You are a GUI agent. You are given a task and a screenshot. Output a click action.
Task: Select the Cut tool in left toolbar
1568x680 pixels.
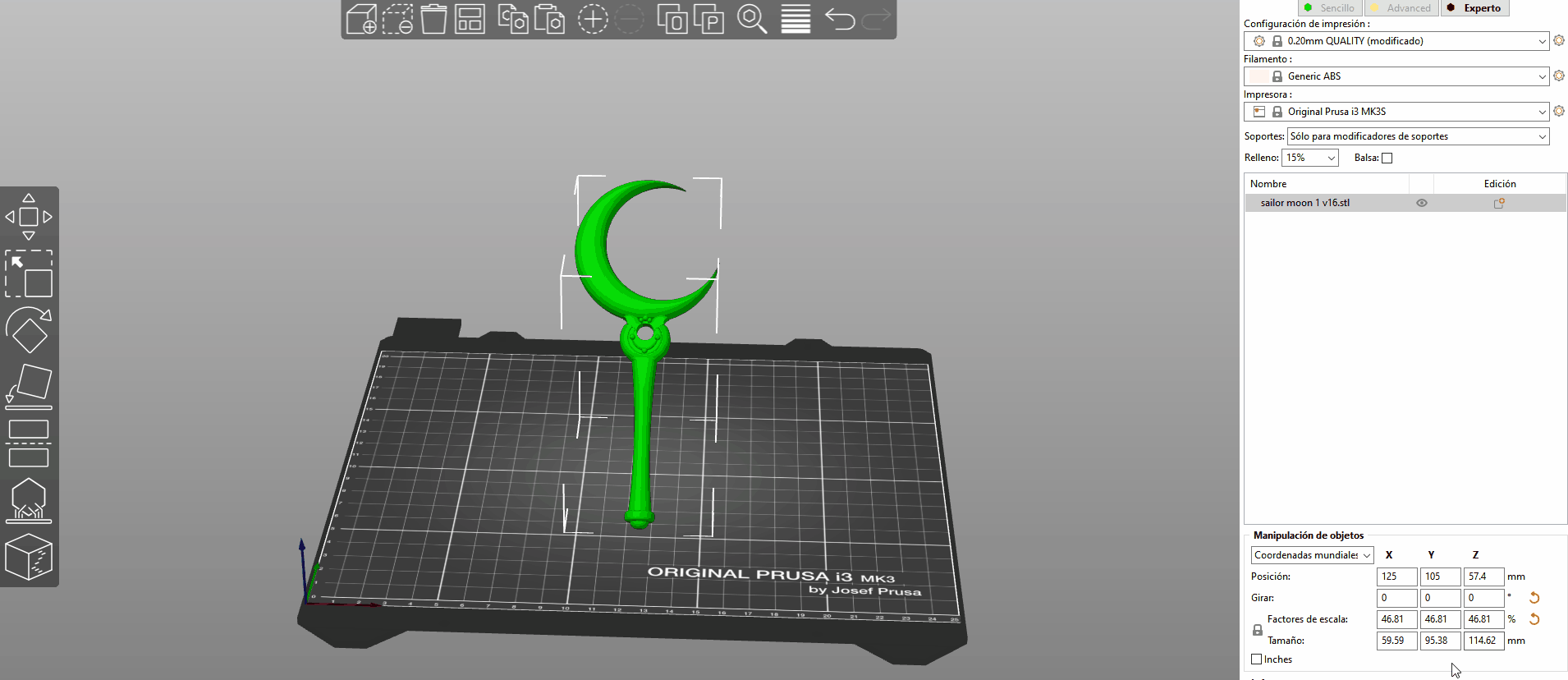[29, 443]
